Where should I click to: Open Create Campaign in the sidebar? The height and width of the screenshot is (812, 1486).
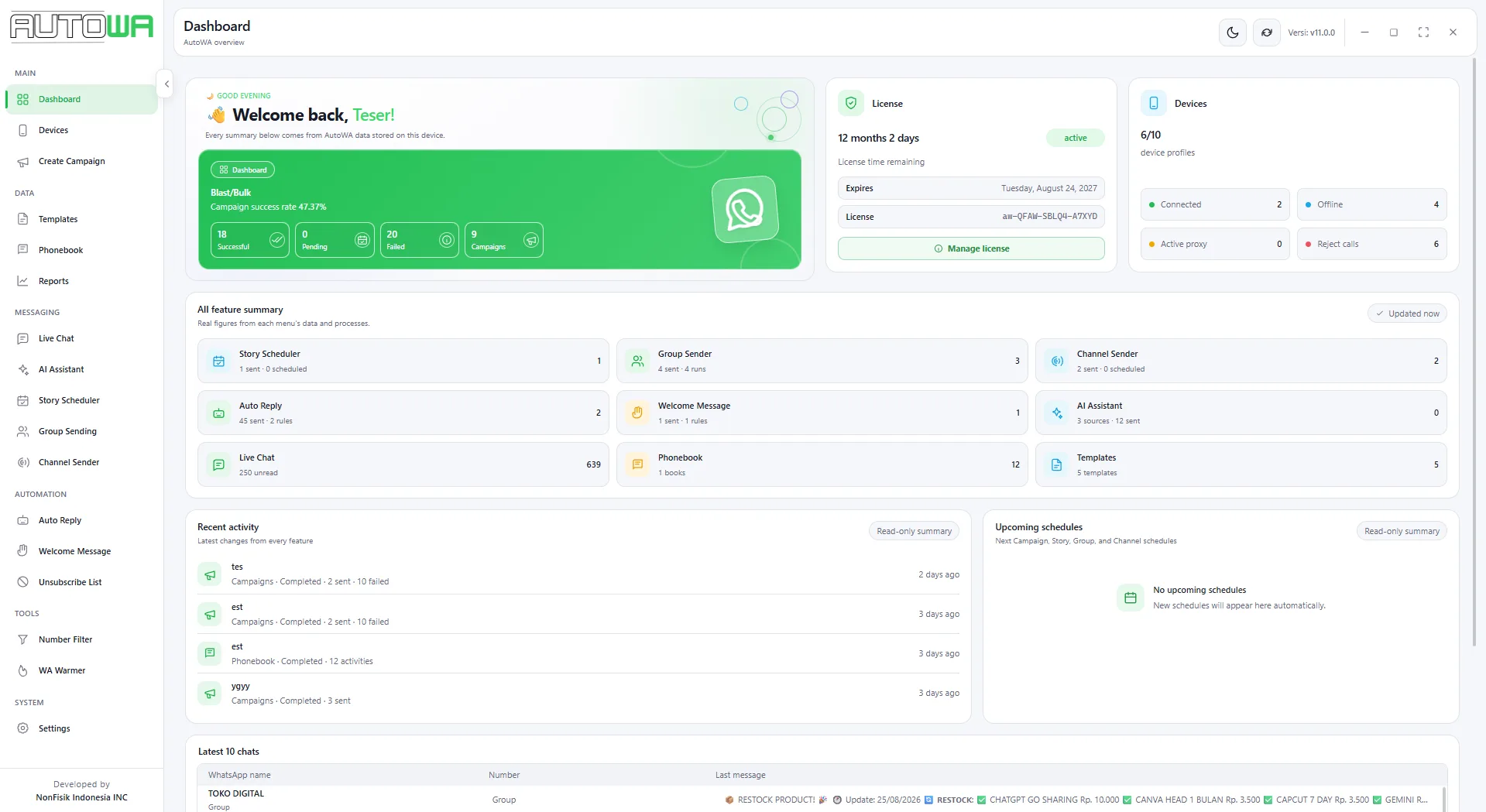pos(82,161)
